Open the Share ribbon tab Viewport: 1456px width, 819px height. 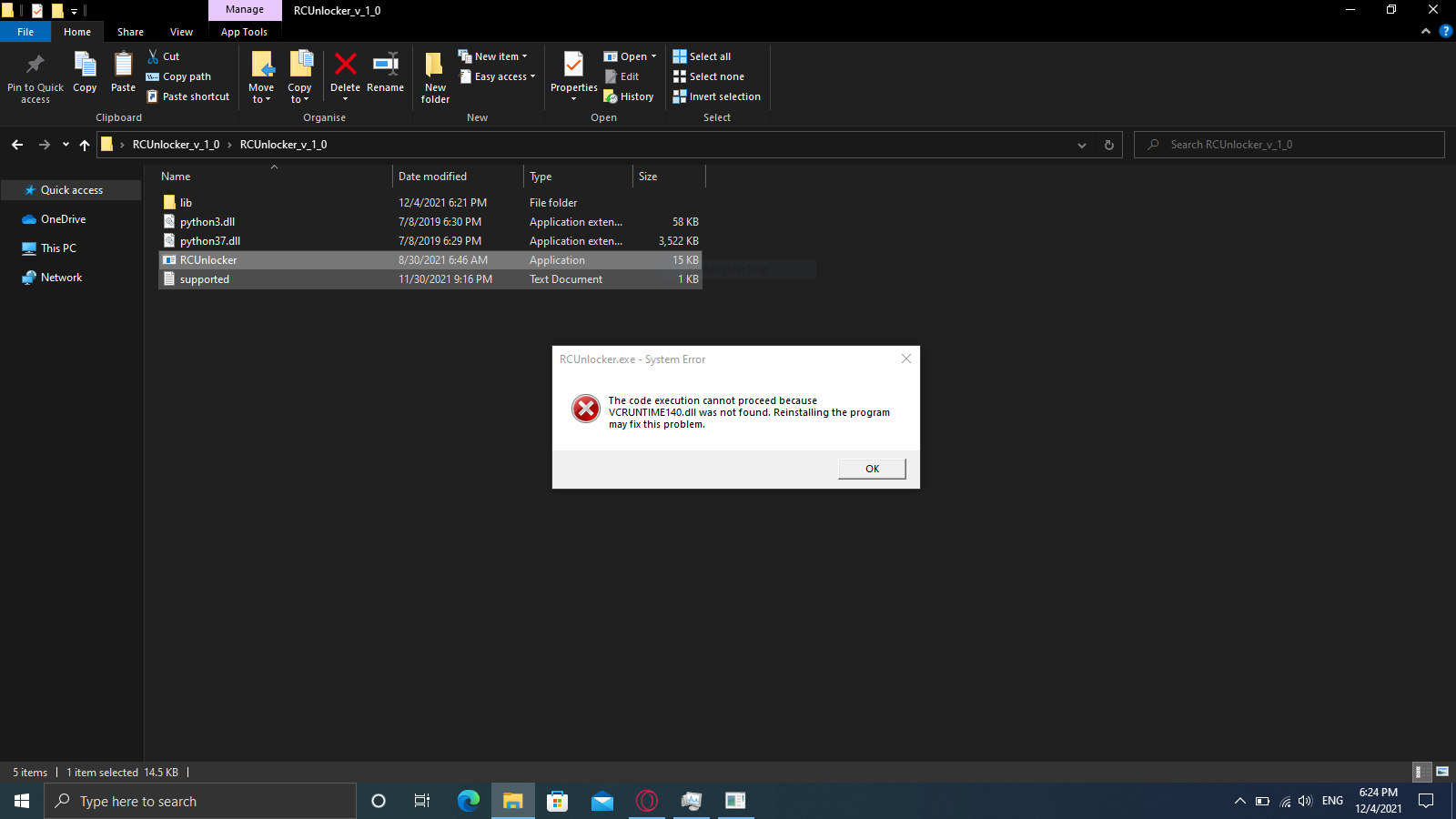[130, 32]
